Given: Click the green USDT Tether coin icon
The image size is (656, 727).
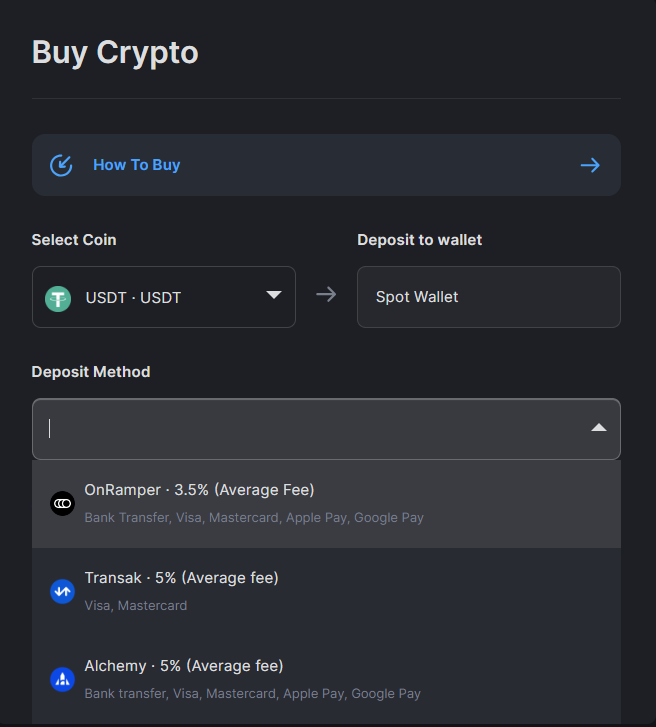Looking at the screenshot, I should [x=58, y=299].
